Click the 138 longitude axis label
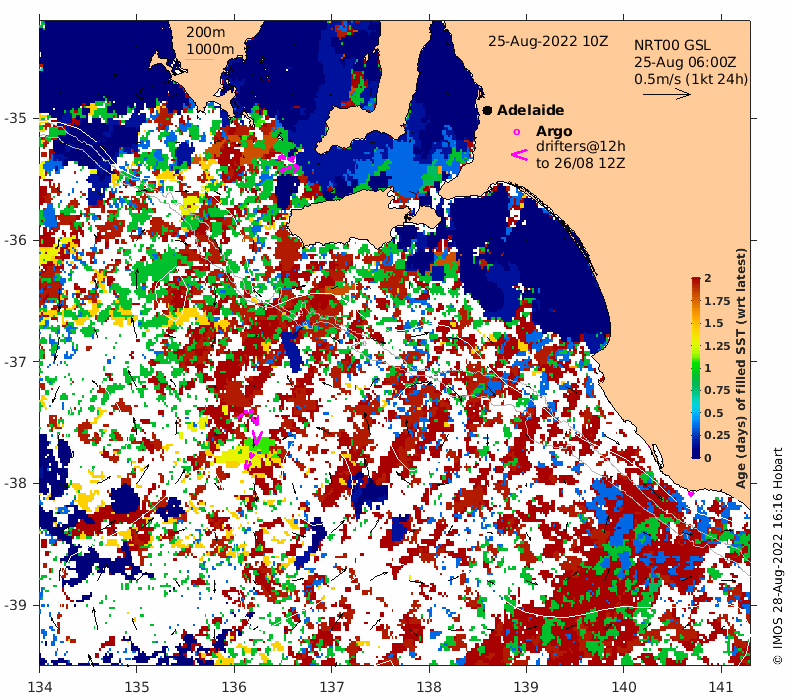The image size is (792, 700). click(429, 687)
